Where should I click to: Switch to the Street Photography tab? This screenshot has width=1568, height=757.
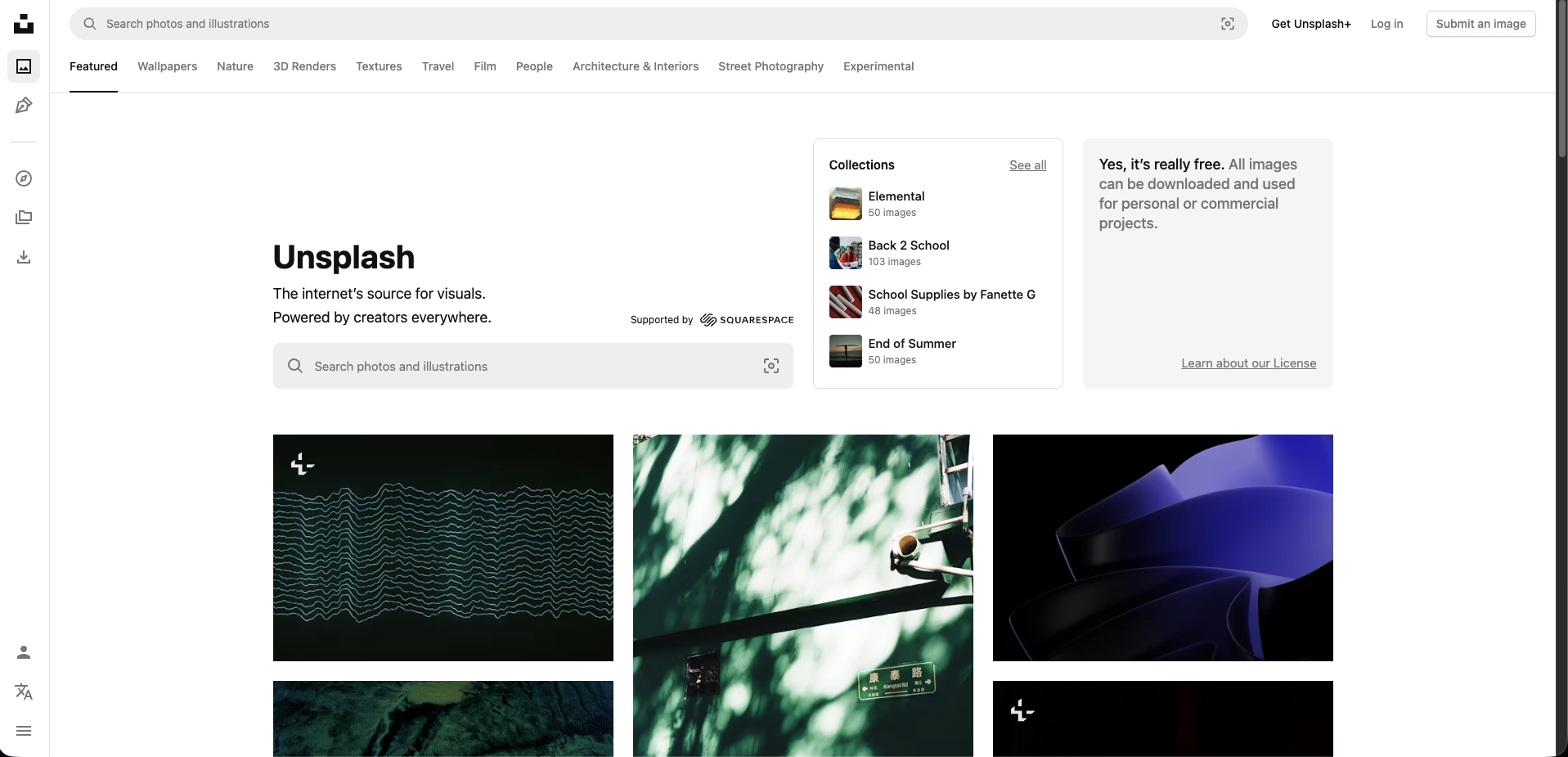click(771, 66)
